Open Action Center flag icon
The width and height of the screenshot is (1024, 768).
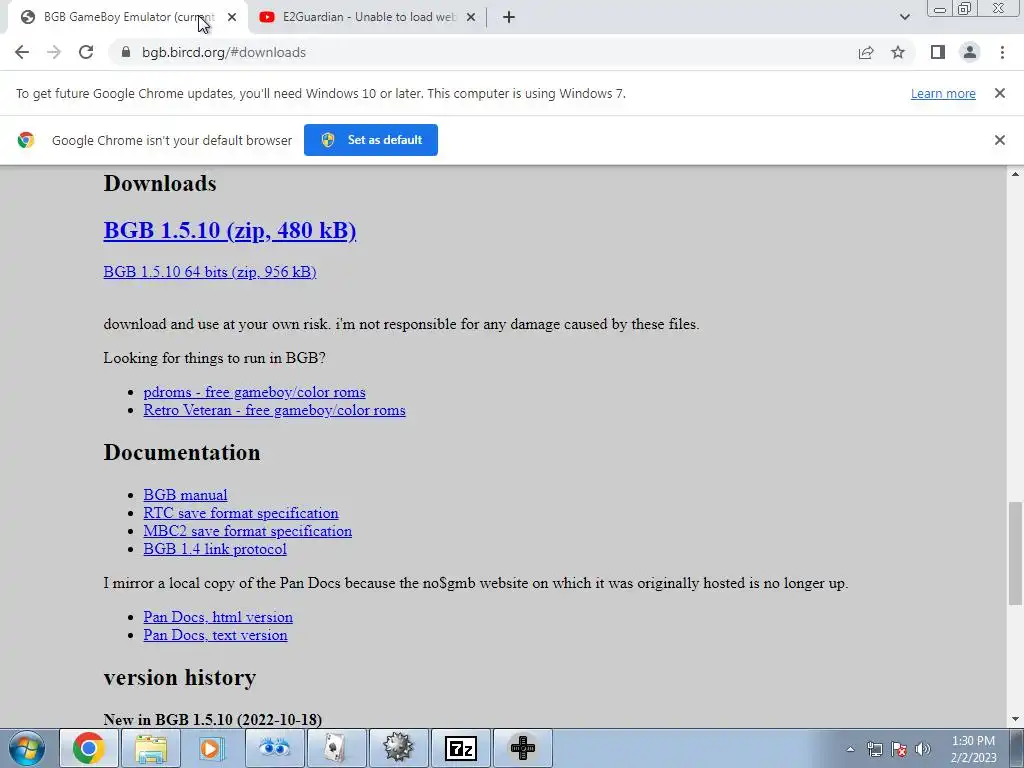coord(899,749)
